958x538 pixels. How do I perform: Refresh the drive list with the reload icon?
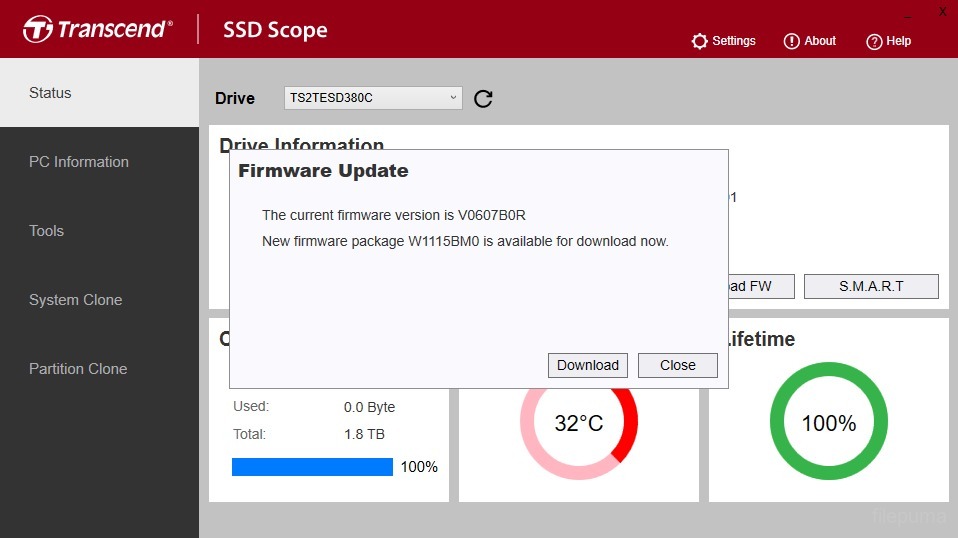pos(483,98)
